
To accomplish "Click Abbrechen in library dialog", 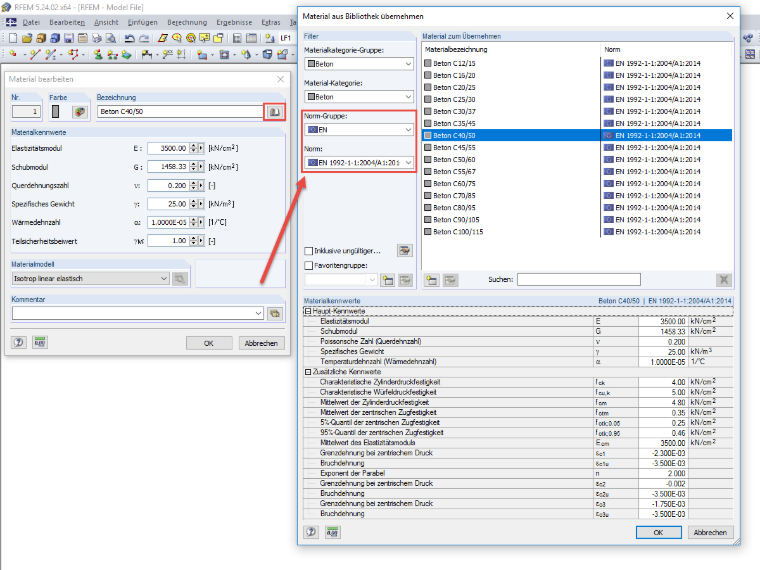I will coord(710,532).
